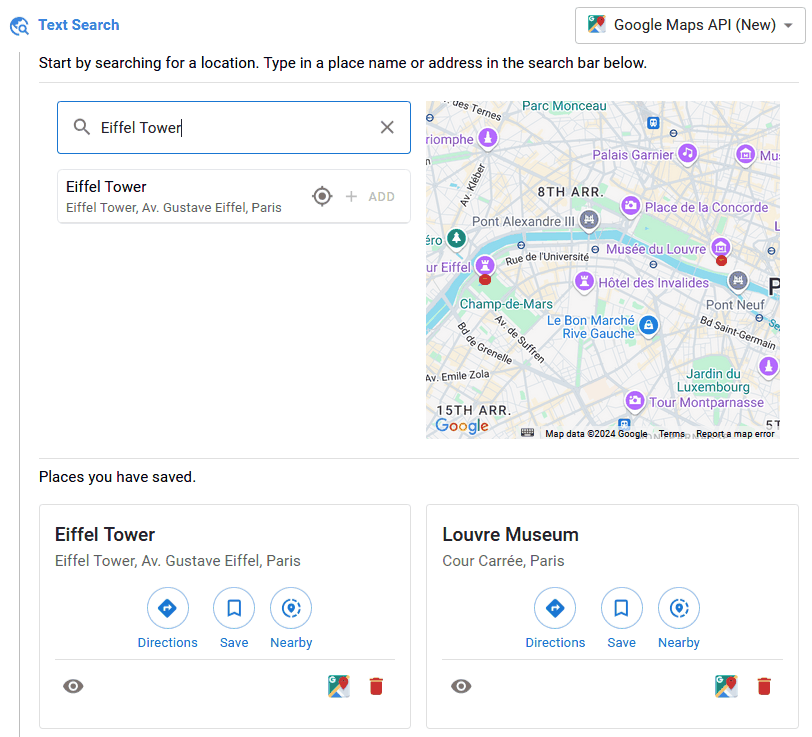Click Pont Alexandre III bridge pin
This screenshot has height=737, width=812.
coord(589,220)
